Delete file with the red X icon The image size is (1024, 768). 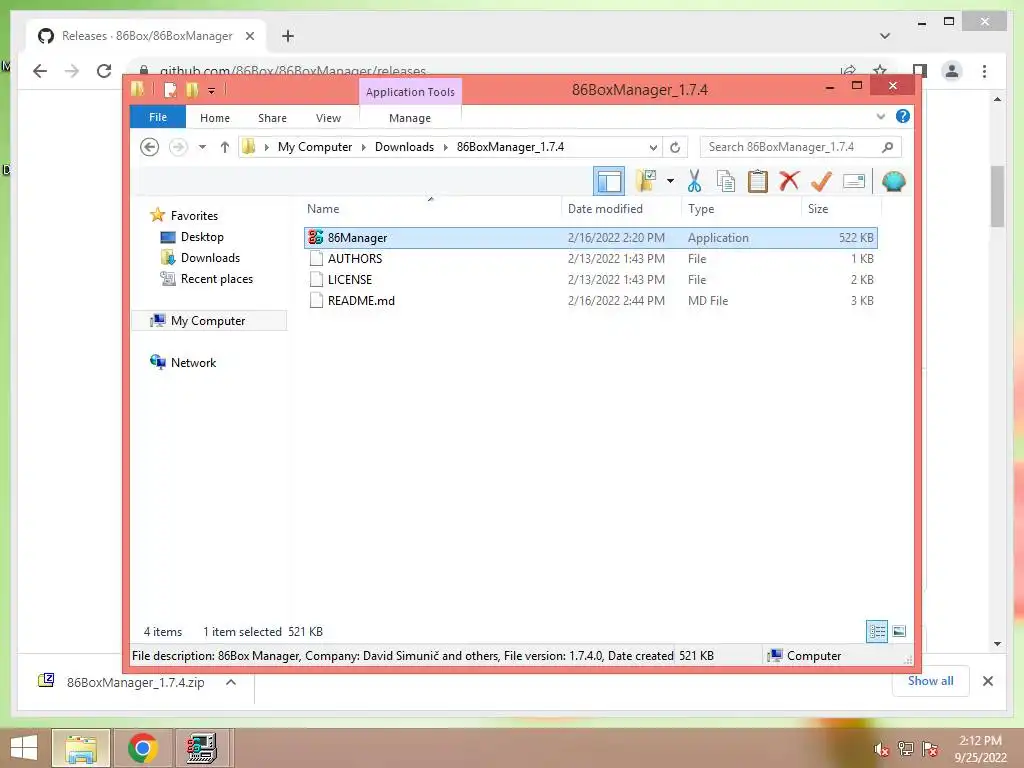pyautogui.click(x=789, y=180)
